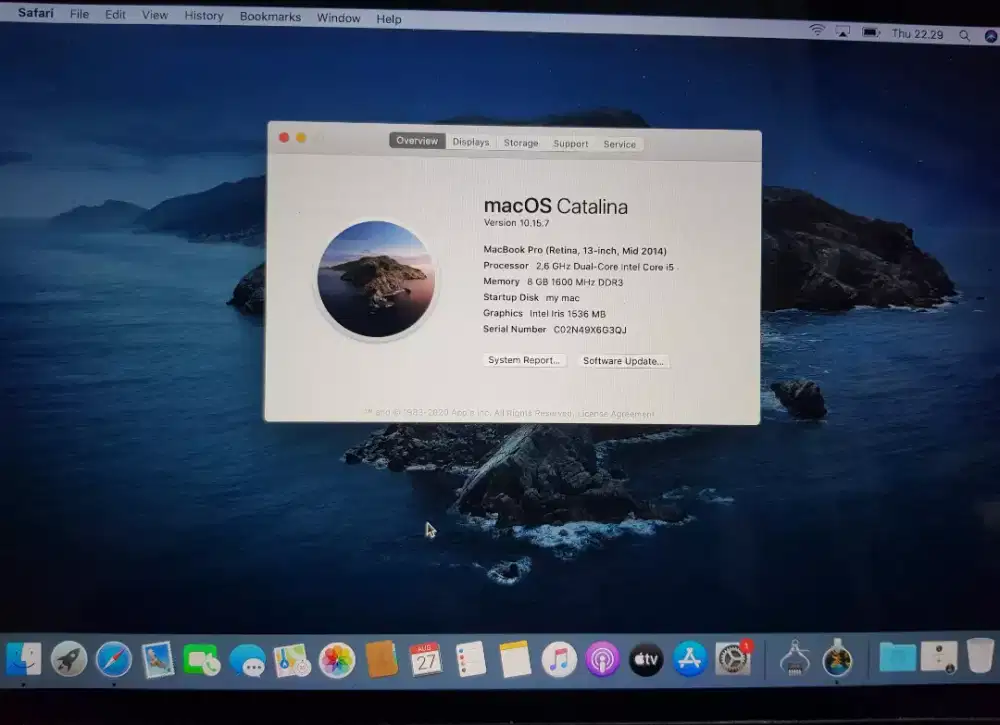This screenshot has width=1000, height=725.
Task: Click the processor 2,6 GHz Dual-Core value
Action: (605, 267)
